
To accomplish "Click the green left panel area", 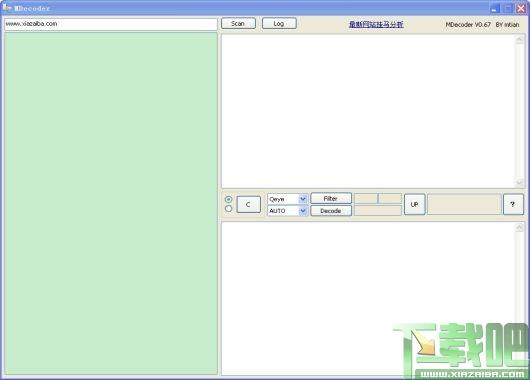I will (111, 204).
